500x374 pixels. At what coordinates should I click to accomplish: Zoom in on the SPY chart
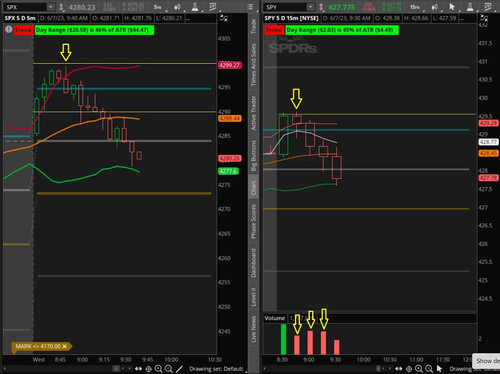point(419,369)
